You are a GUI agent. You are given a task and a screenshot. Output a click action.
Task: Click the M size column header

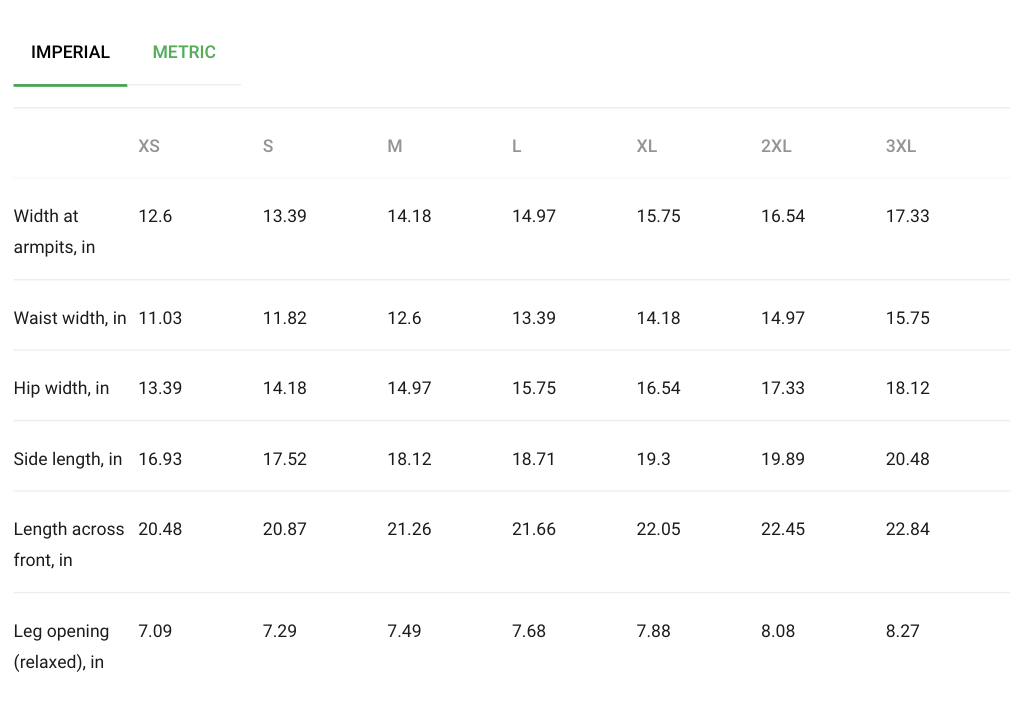point(395,146)
